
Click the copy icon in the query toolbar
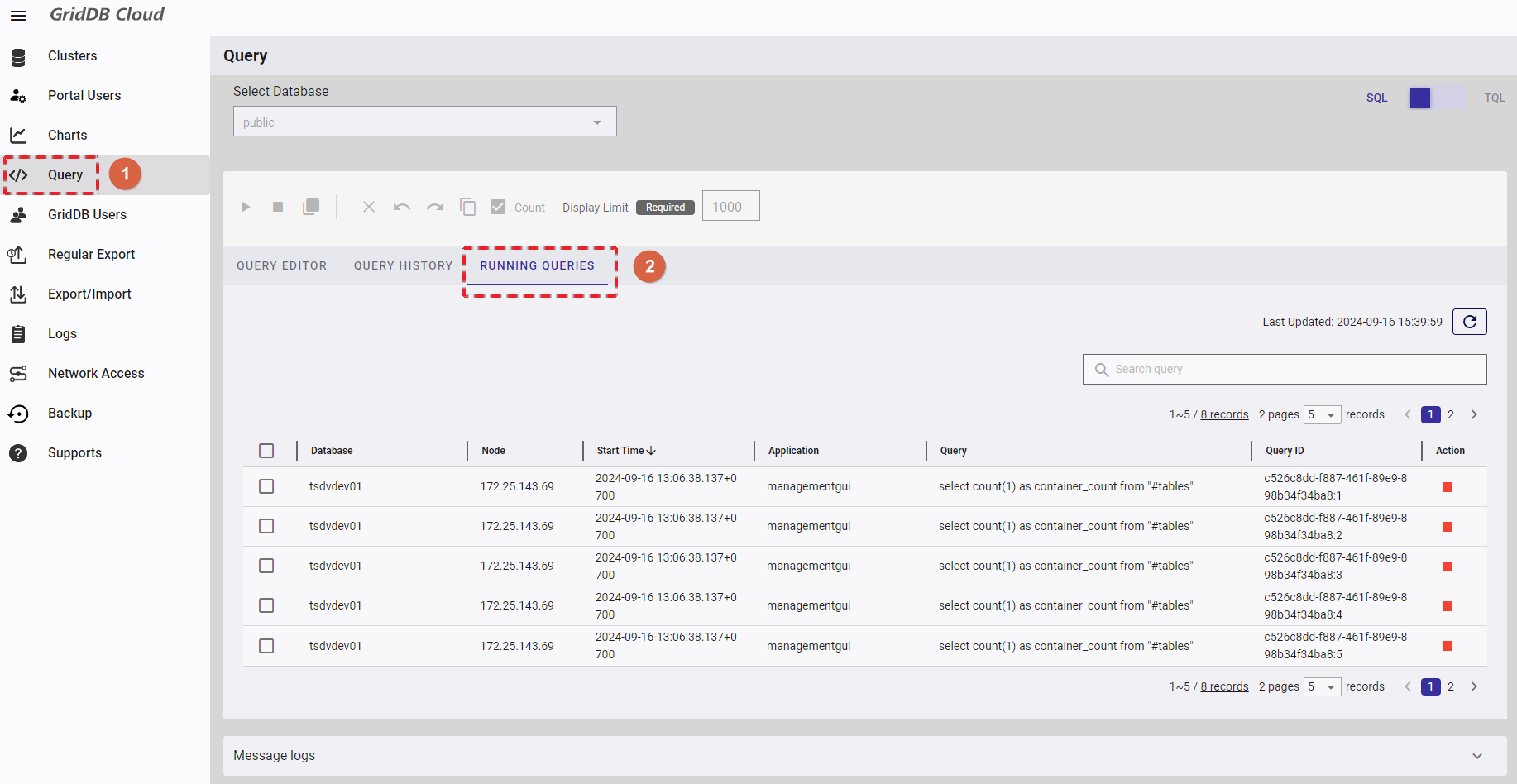click(468, 207)
